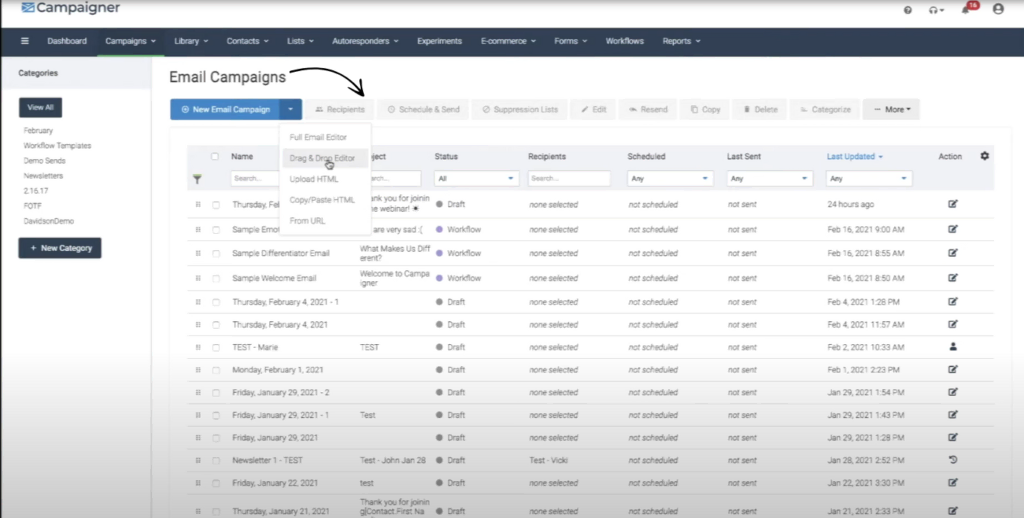Open the user account profile icon

[998, 9]
